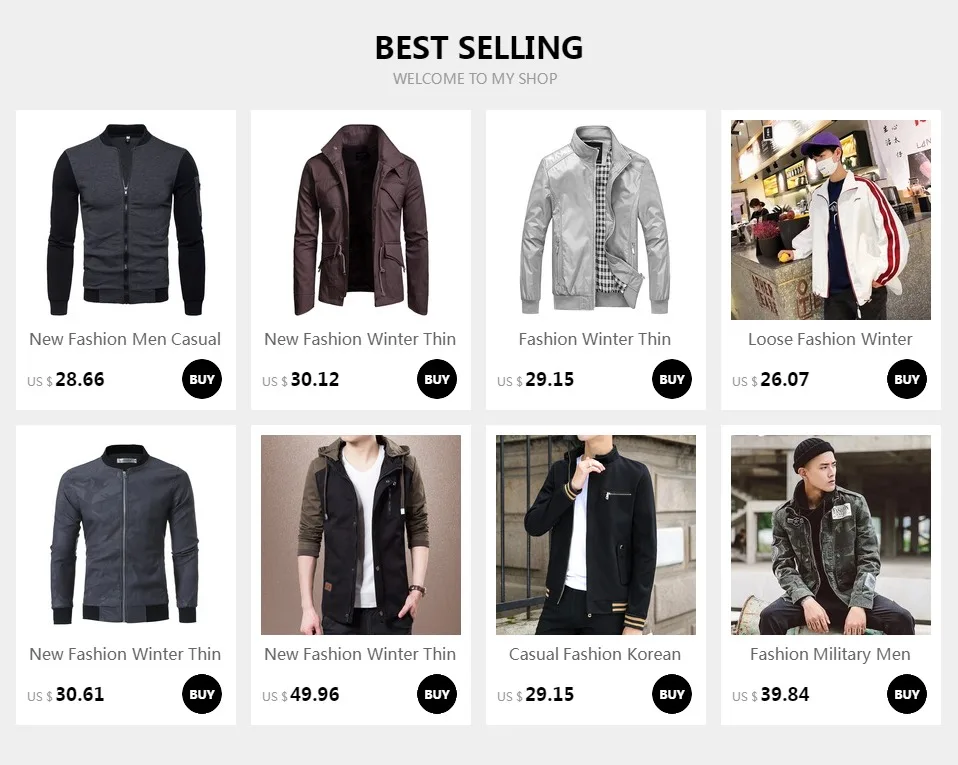Click the BEST SELLING heading
Image resolution: width=958 pixels, height=765 pixels.
coord(479,48)
